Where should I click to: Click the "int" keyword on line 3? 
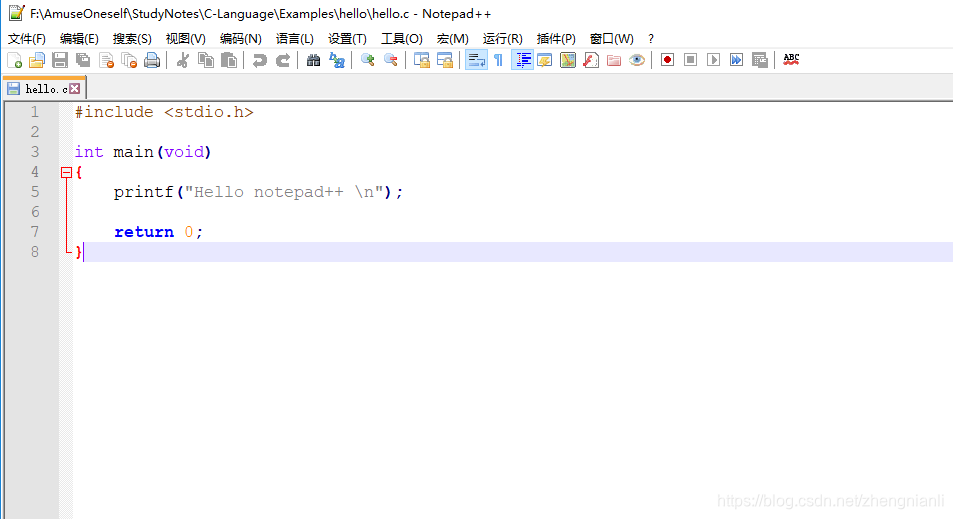click(89, 152)
